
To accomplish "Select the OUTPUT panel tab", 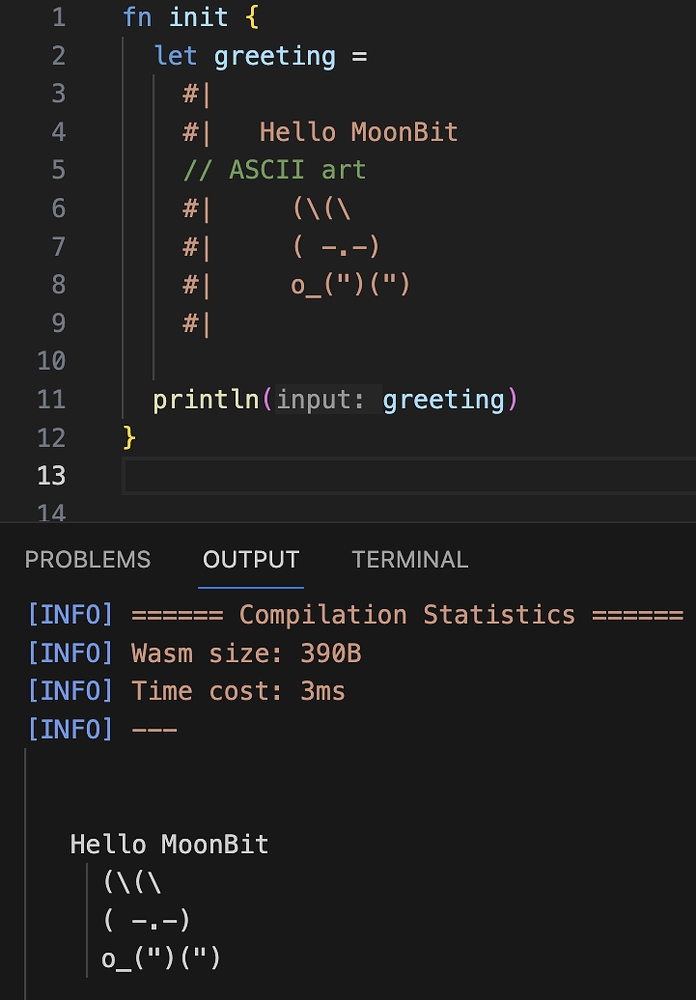I will 251,559.
